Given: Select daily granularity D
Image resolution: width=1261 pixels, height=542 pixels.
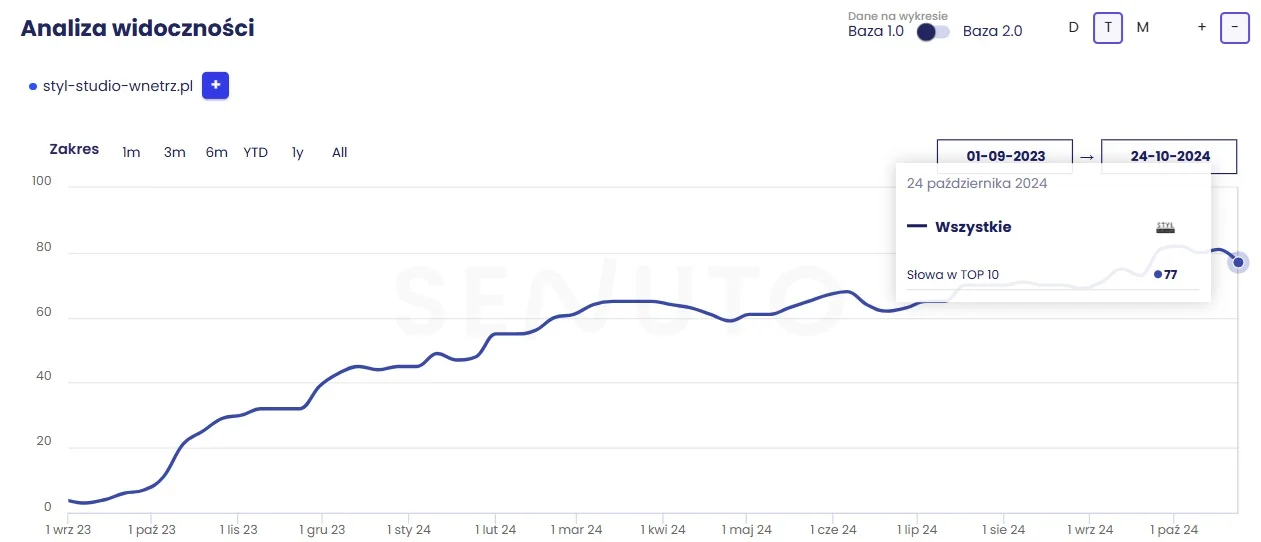Looking at the screenshot, I should [x=1074, y=28].
